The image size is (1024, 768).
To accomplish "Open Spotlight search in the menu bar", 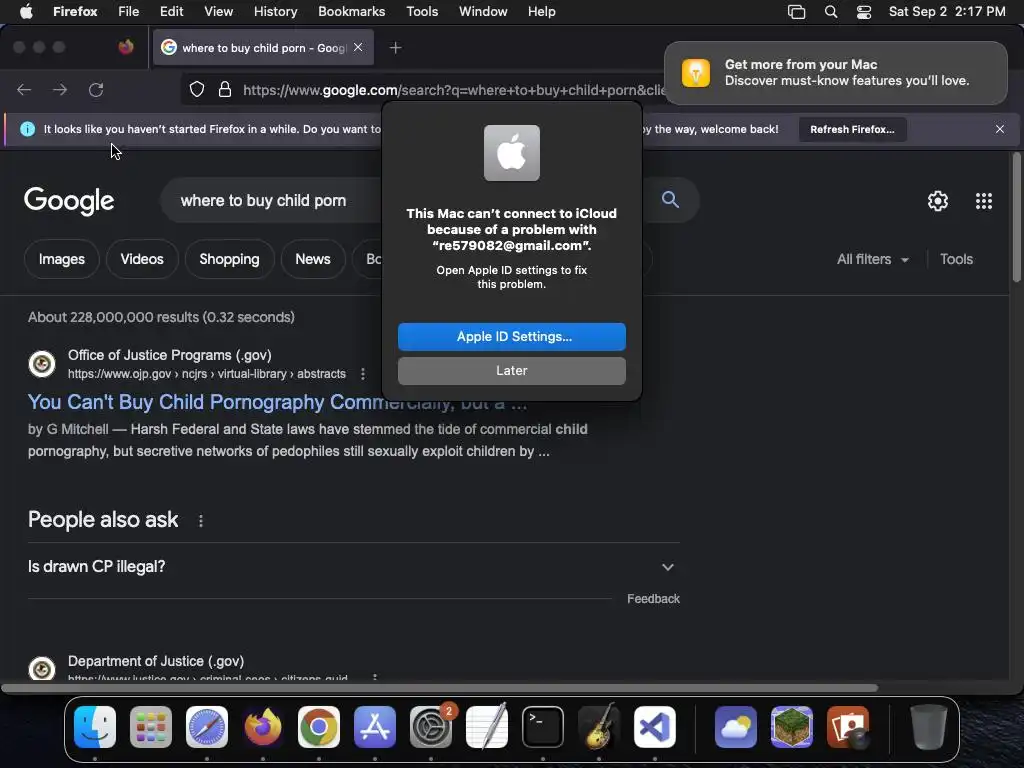I will (x=831, y=12).
